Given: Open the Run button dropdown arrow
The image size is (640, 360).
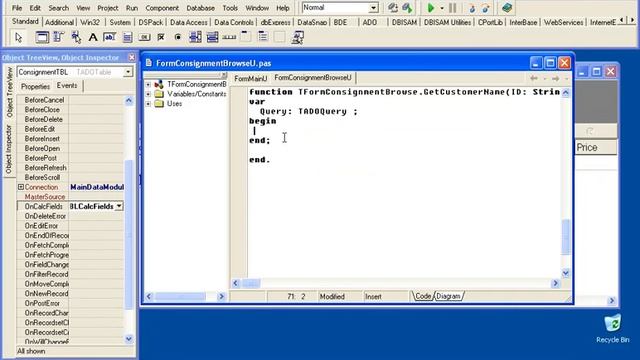Looking at the screenshot, I should pos(442,8).
